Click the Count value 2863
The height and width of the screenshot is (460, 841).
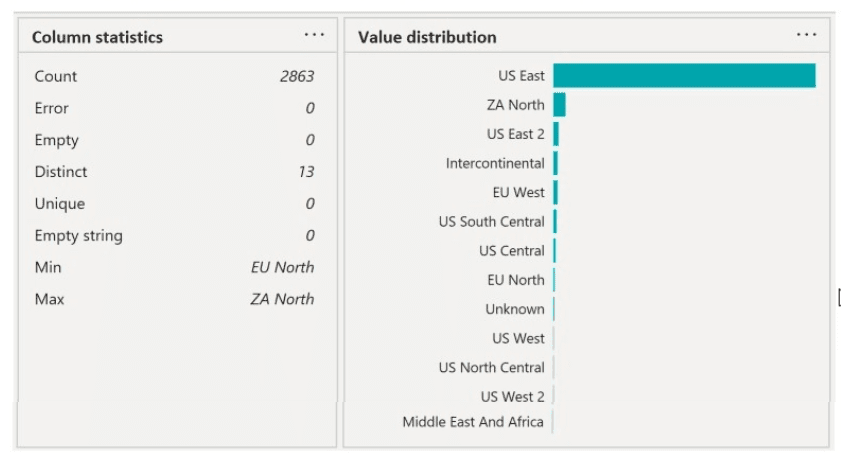click(297, 77)
